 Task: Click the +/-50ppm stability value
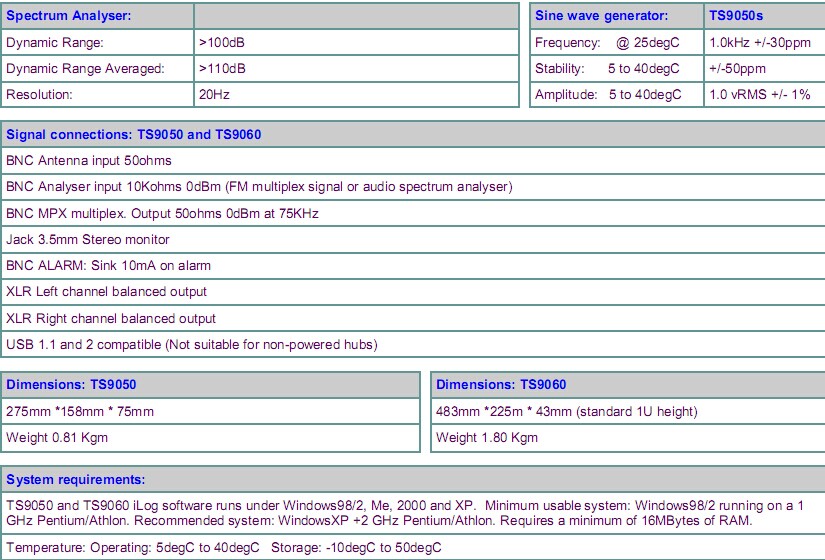[737, 69]
